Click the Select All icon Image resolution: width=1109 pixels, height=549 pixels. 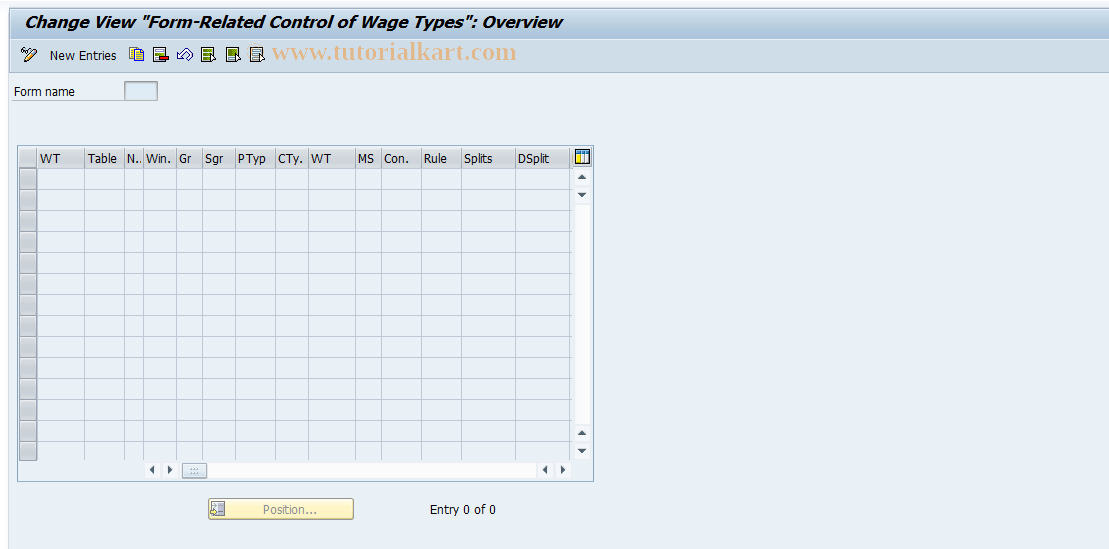(x=209, y=54)
